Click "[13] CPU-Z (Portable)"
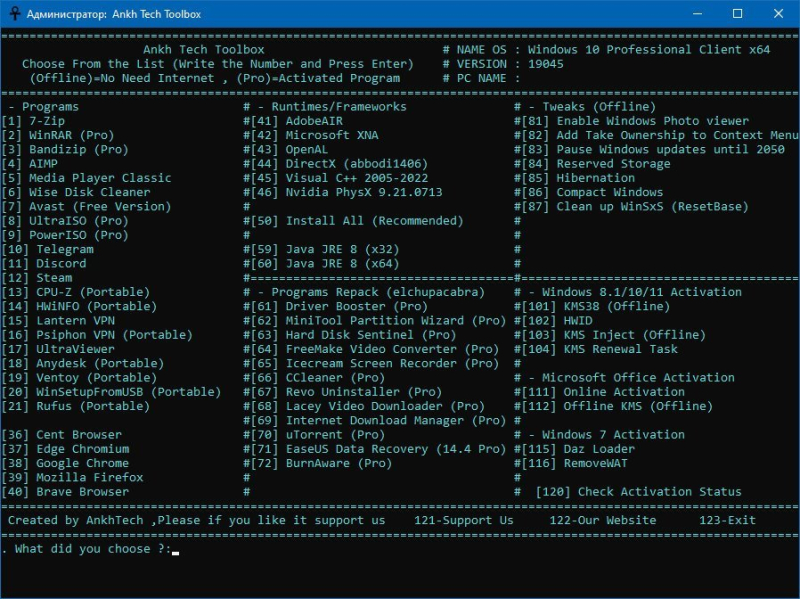The image size is (800, 599). click(x=76, y=292)
